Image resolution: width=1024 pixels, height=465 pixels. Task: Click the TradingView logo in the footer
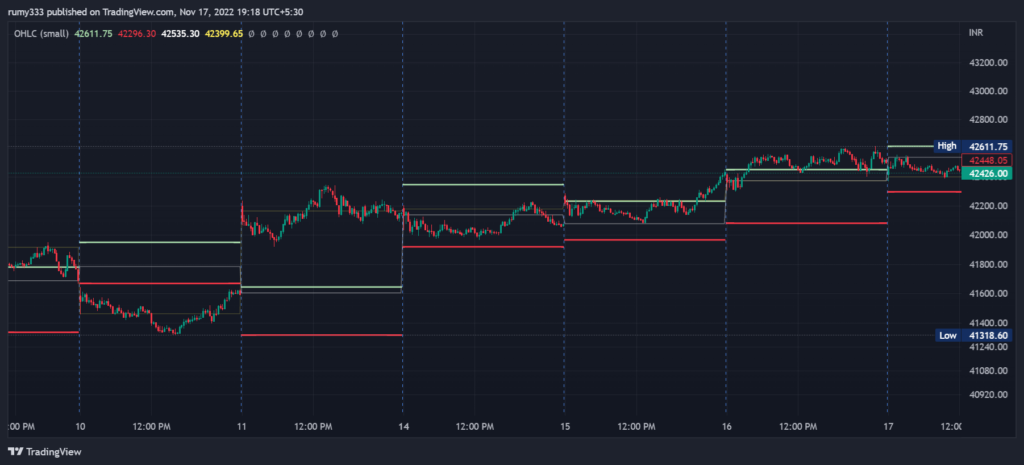[x=44, y=451]
